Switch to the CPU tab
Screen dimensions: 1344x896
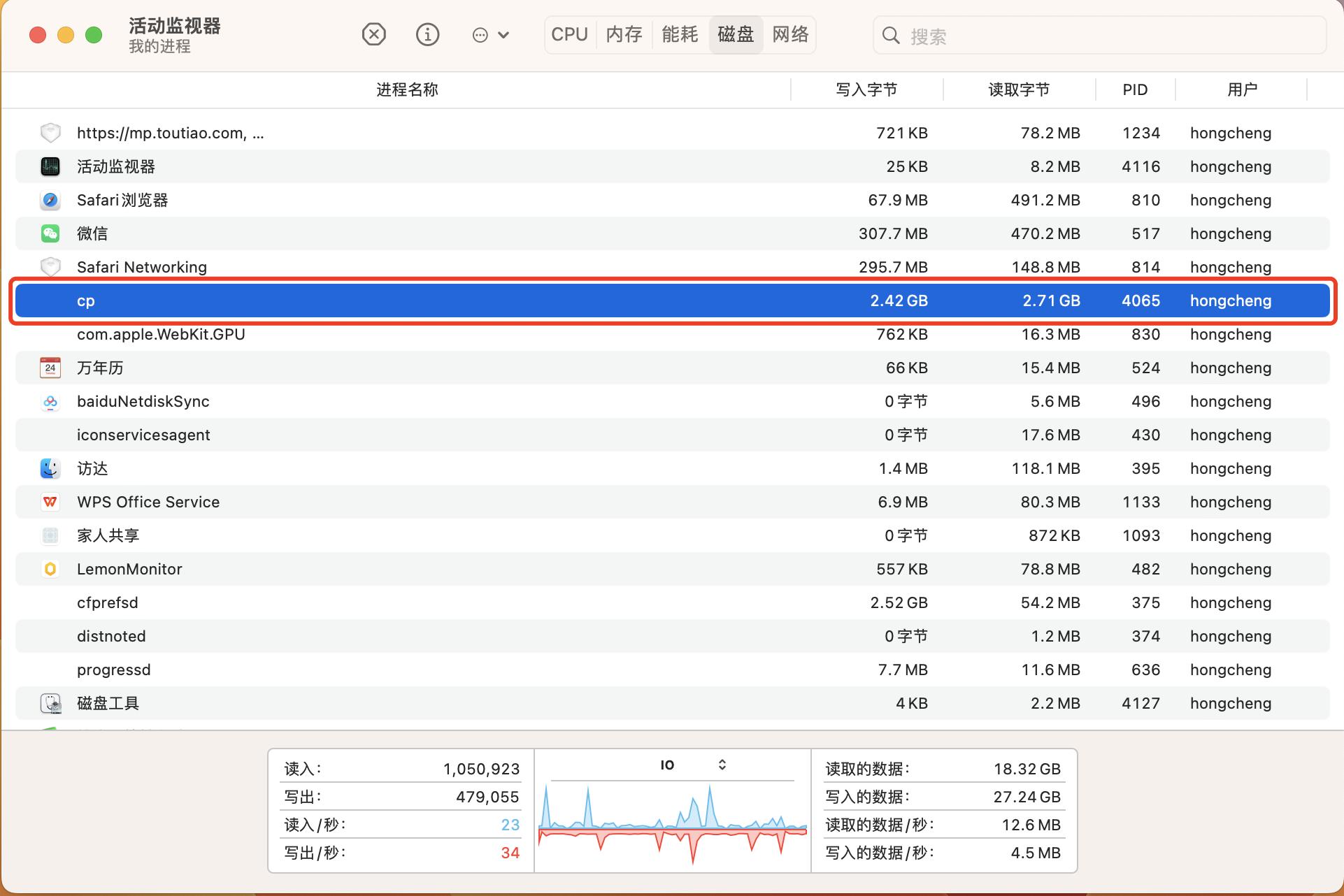coord(569,34)
